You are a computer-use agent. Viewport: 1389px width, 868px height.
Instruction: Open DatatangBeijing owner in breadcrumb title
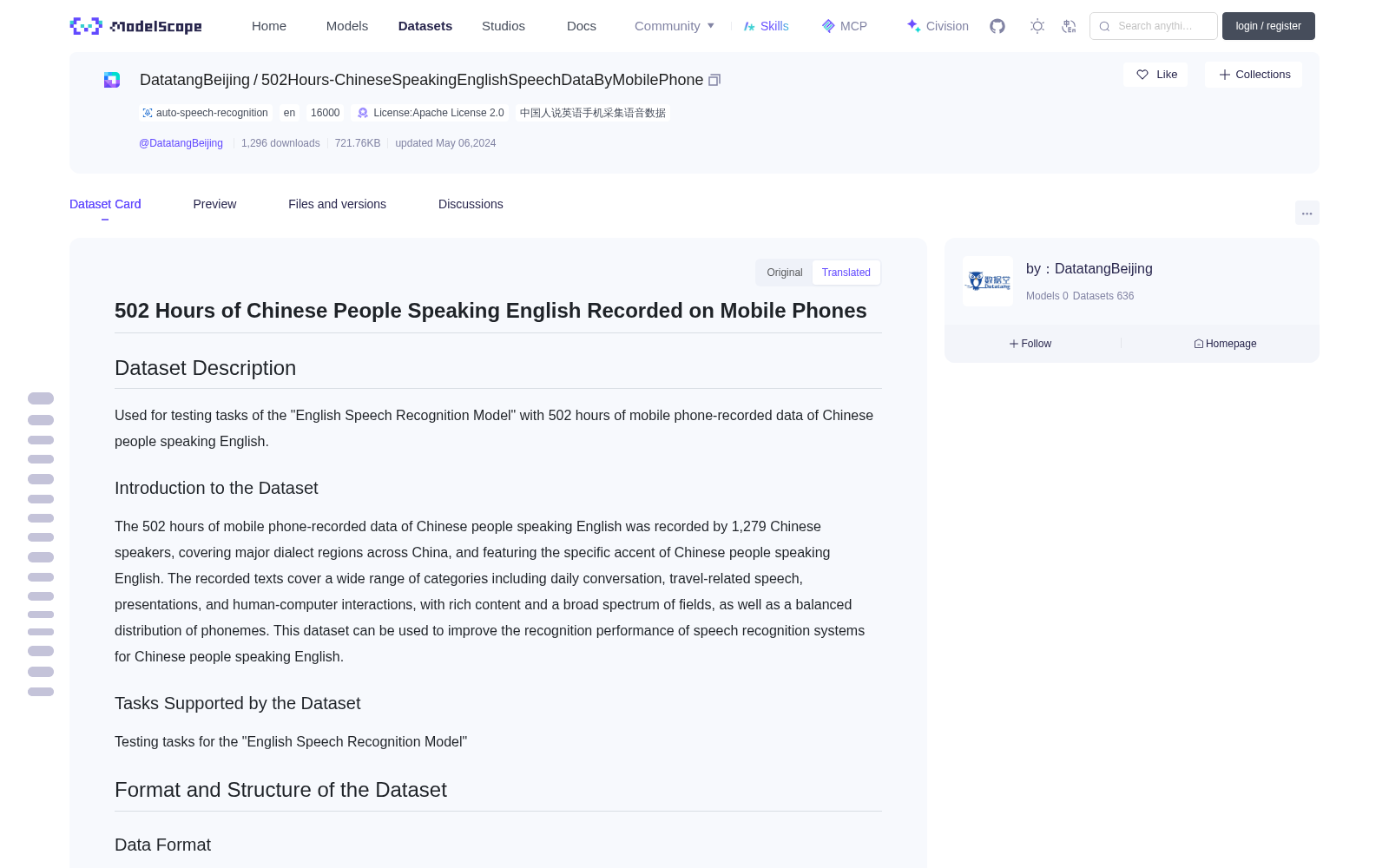[x=194, y=80]
